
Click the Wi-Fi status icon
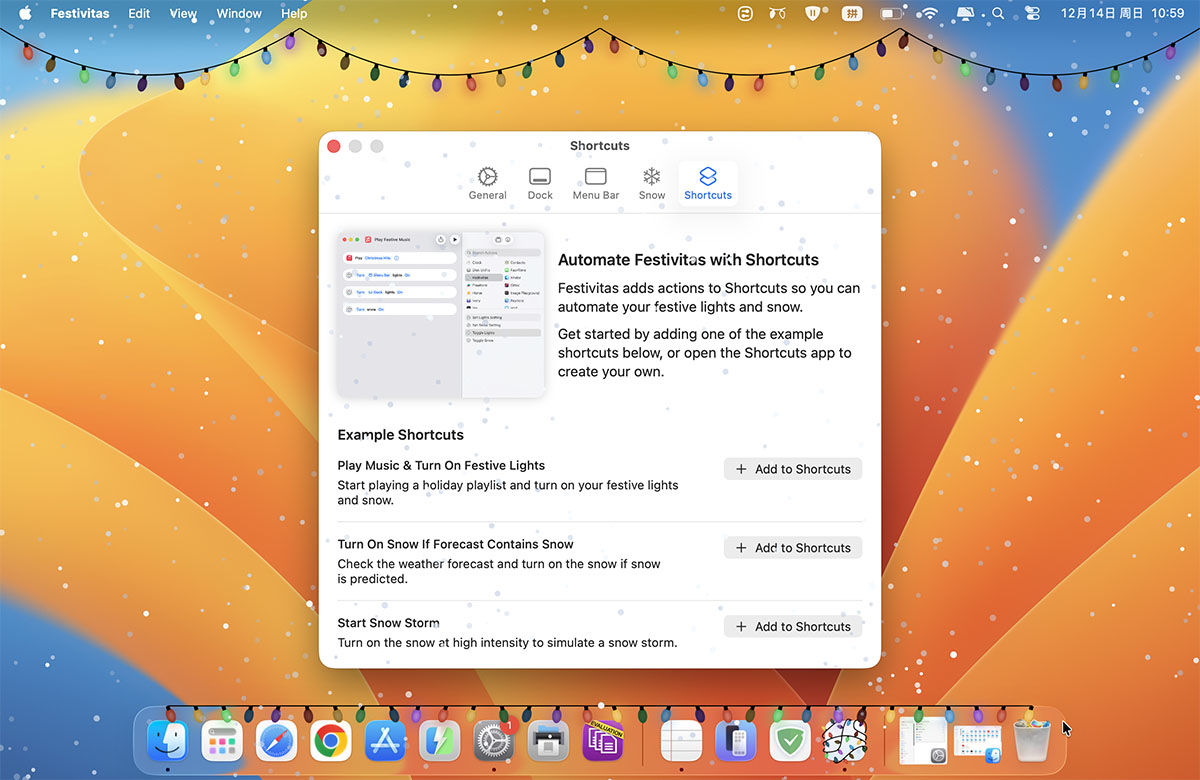click(x=930, y=14)
